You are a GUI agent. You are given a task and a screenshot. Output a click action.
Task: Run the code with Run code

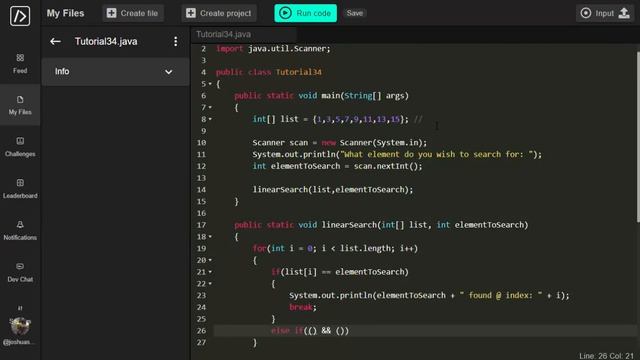(305, 13)
